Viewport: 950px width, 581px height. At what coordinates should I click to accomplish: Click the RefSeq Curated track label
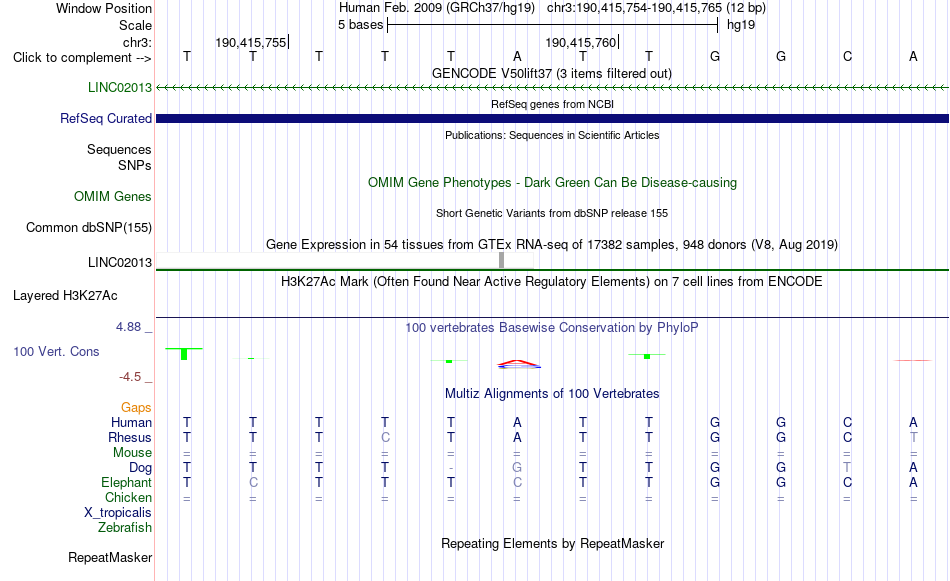[105, 118]
